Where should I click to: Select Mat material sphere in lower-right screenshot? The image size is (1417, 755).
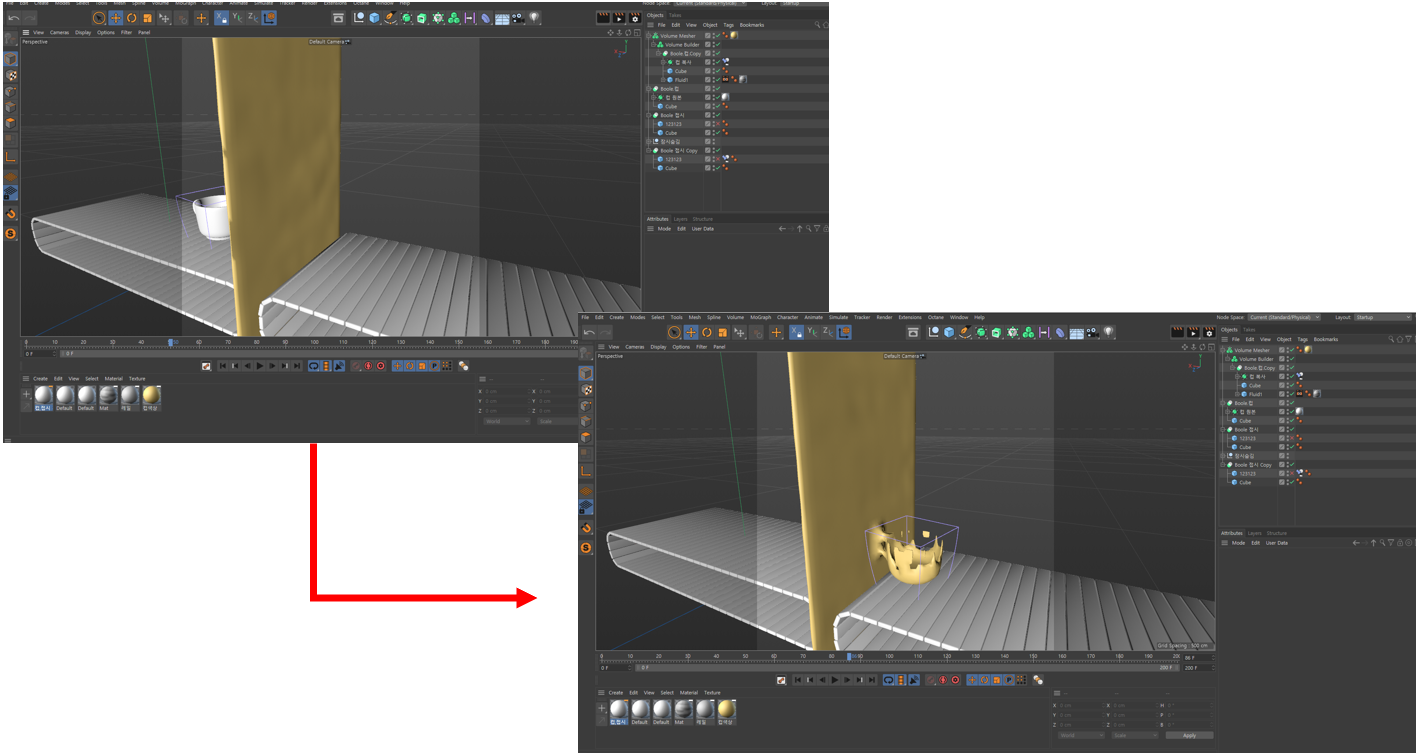pyautogui.click(x=683, y=709)
